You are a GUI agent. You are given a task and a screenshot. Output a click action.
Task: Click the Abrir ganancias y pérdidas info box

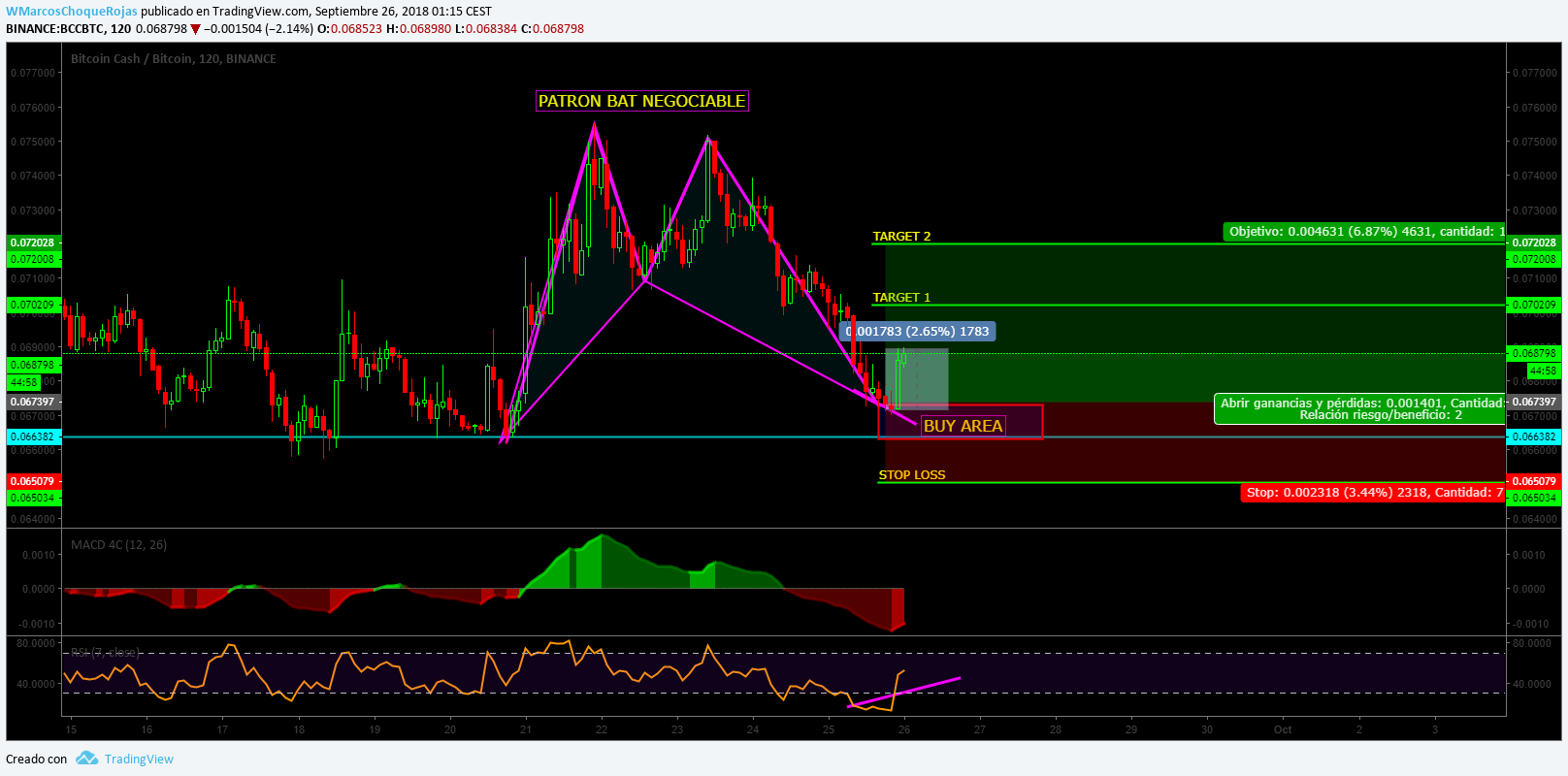[1360, 409]
